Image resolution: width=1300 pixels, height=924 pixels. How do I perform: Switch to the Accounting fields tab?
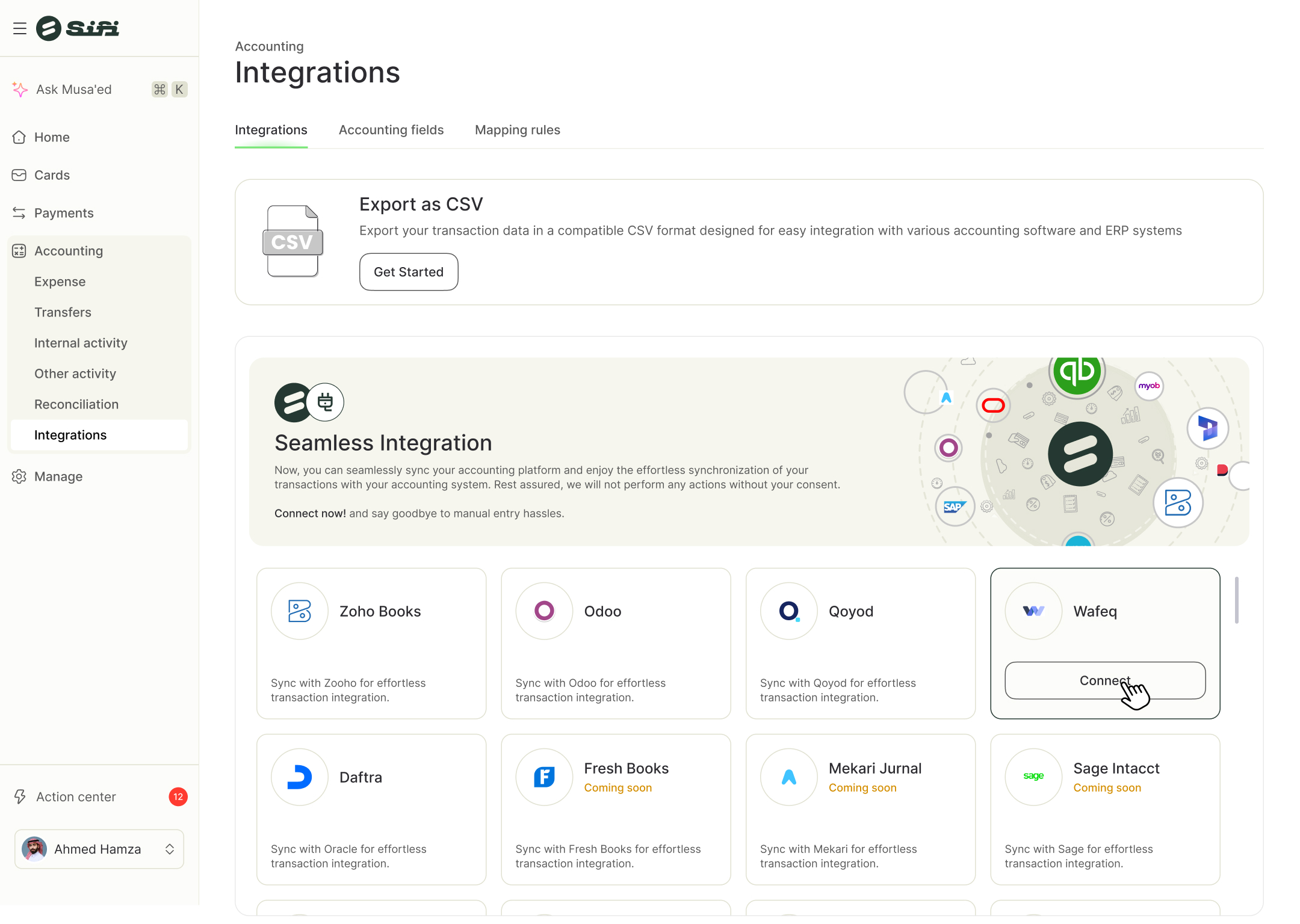tap(391, 130)
